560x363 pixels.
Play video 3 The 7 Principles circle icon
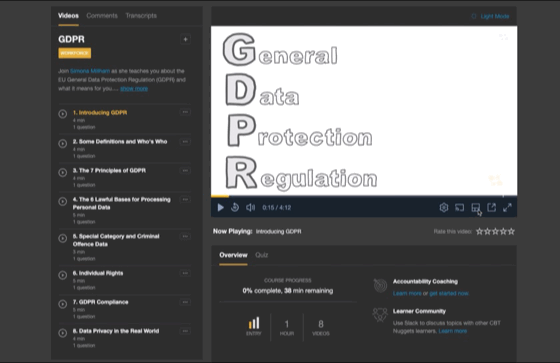62,172
